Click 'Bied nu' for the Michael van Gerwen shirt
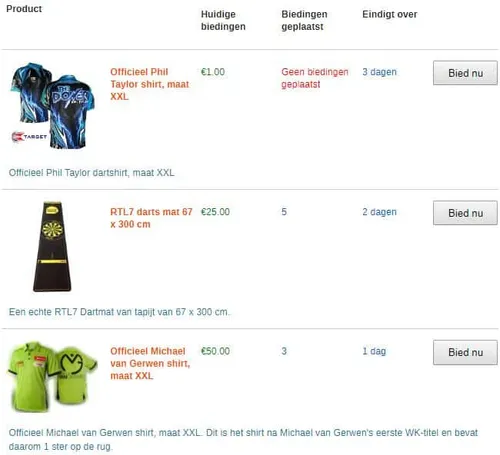This screenshot has height=455, width=500. point(465,352)
